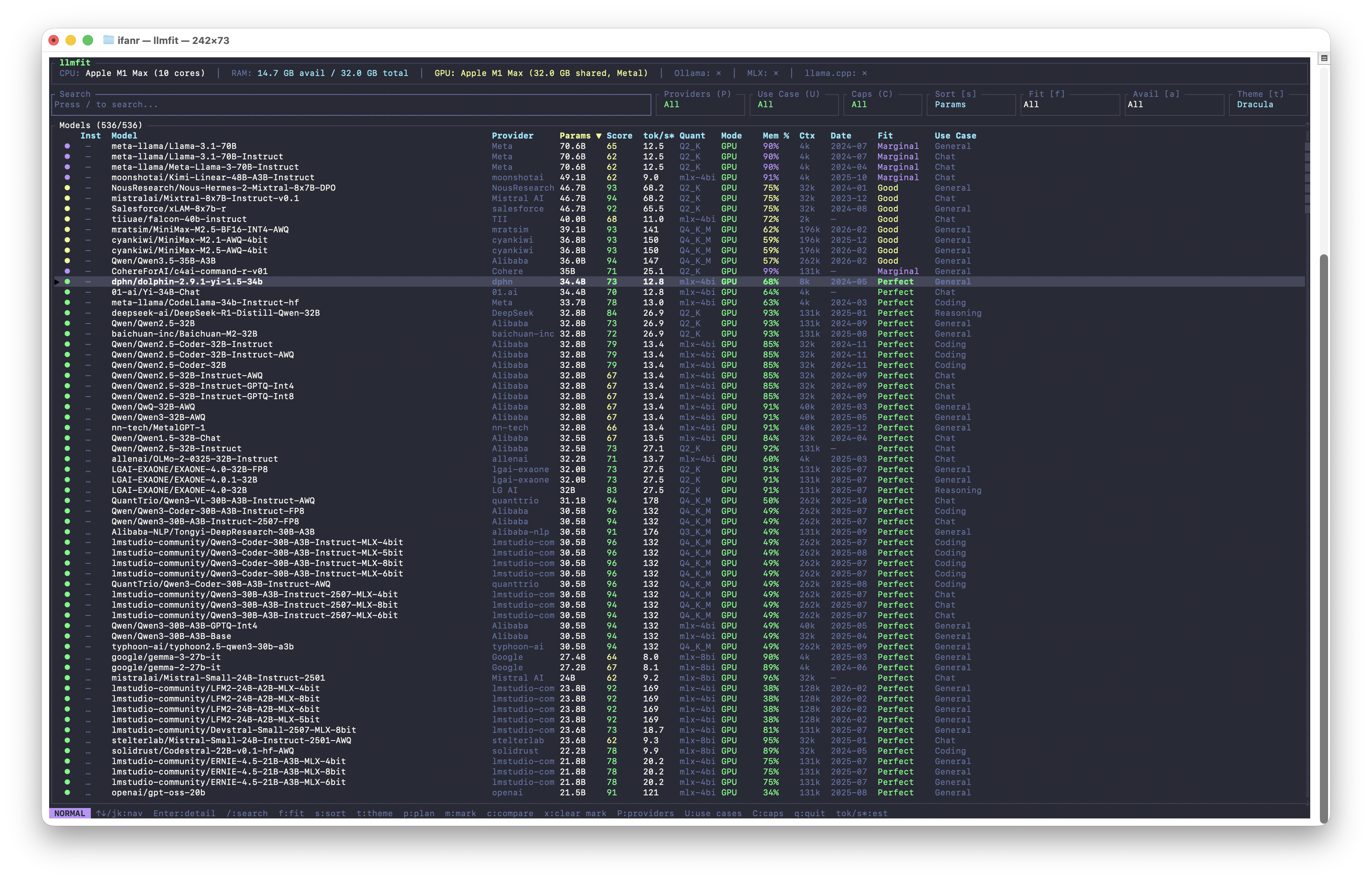Viewport: 1372px width, 881px height.
Task: Click the green status dot for openai/gpt-oss-20b
Action: [x=67, y=792]
